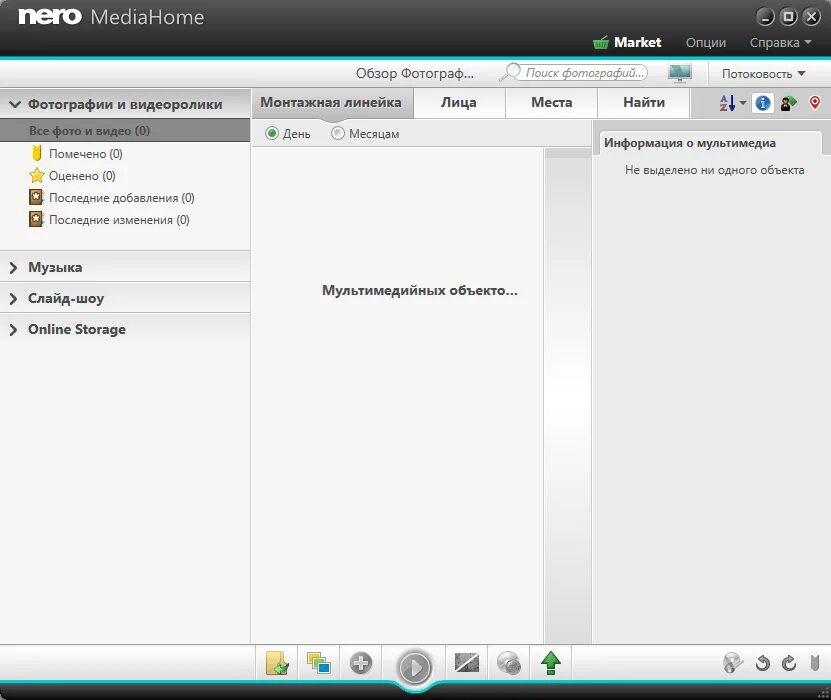Click the Обзор Фотограф... heading
The width and height of the screenshot is (831, 700).
pyautogui.click(x=414, y=73)
